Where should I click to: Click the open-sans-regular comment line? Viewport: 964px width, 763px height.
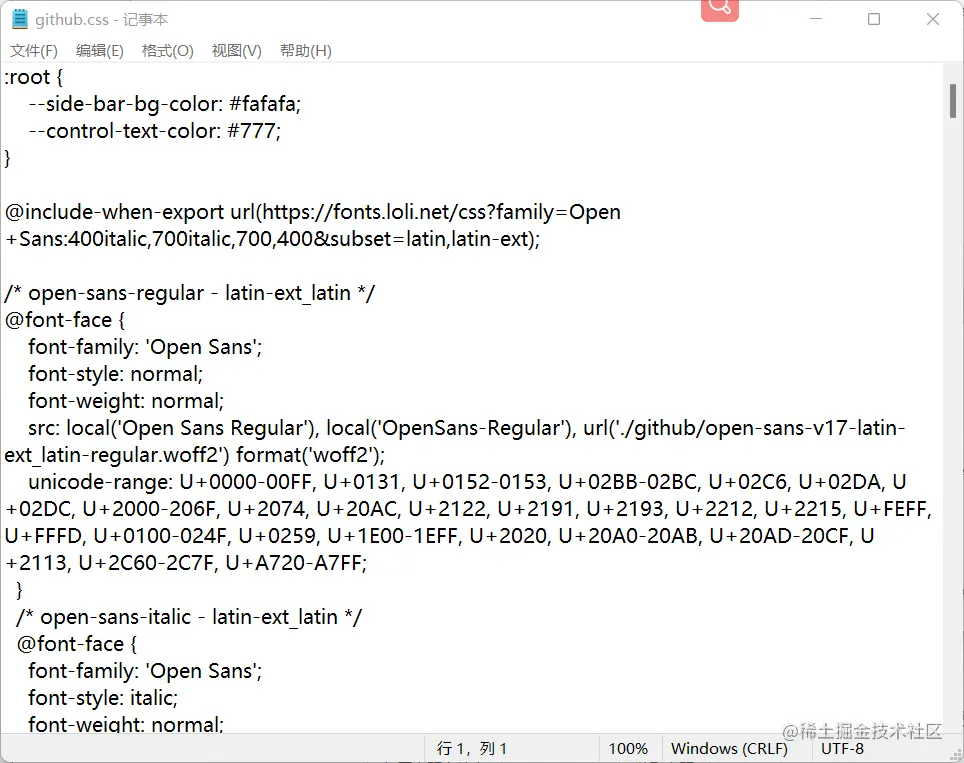189,293
